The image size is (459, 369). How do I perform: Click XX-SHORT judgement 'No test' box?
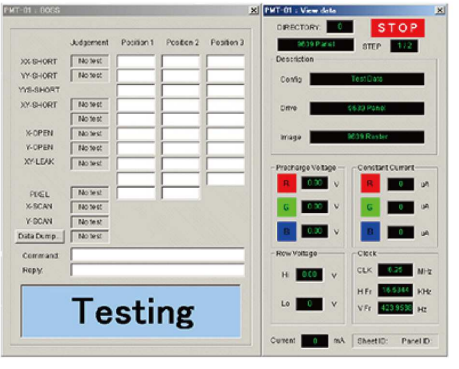(x=90, y=61)
